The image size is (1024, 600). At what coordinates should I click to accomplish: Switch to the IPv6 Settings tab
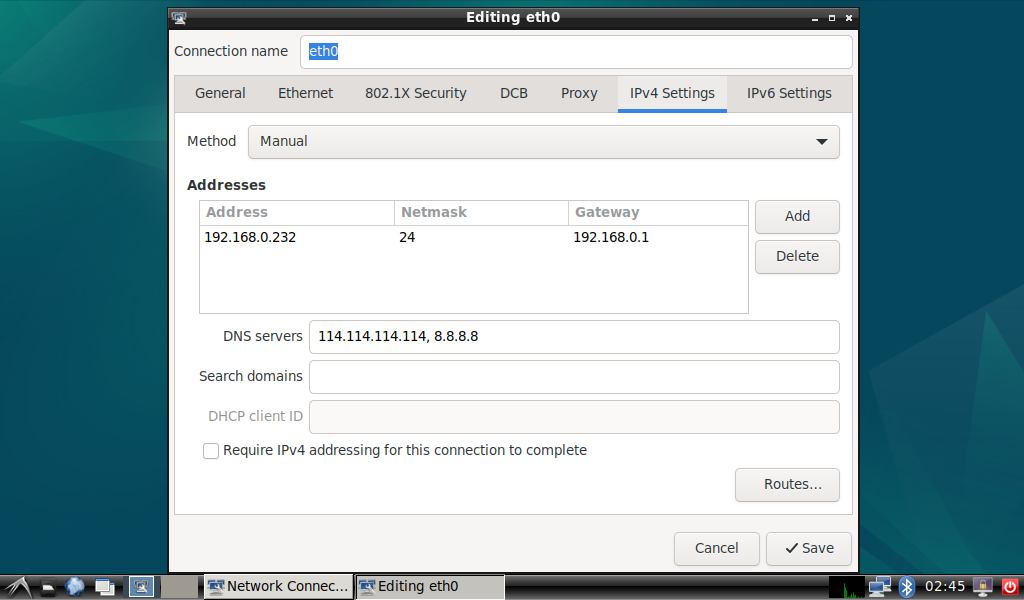coord(789,93)
